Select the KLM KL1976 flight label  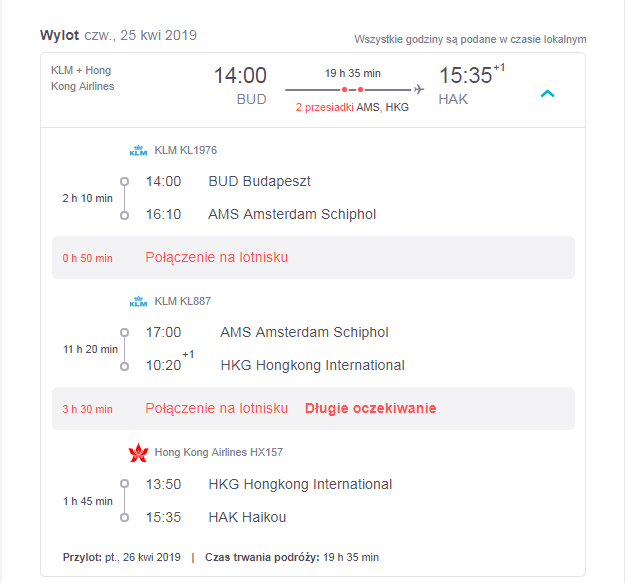[186, 150]
